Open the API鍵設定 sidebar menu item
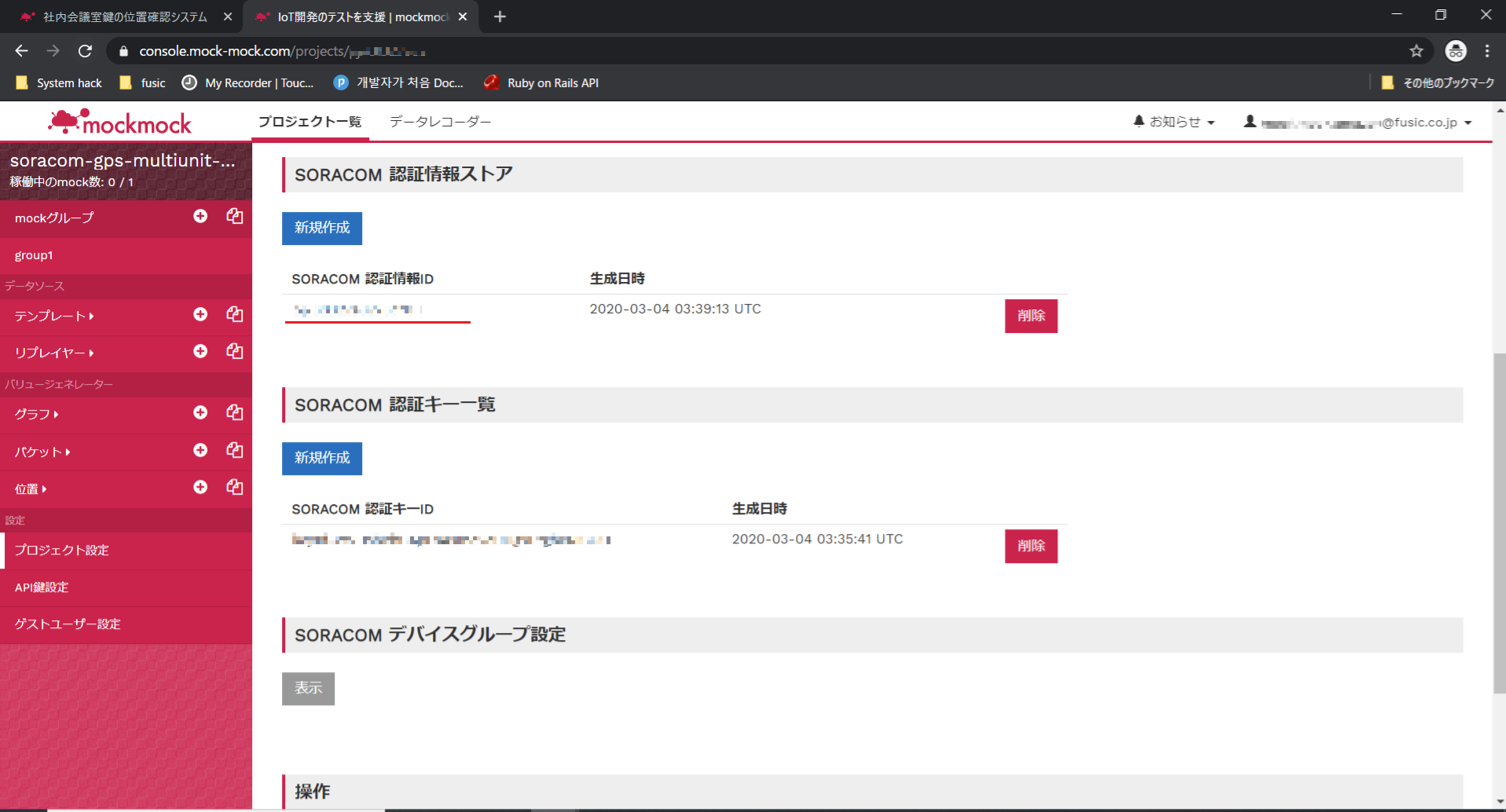The height and width of the screenshot is (812, 1506). pyautogui.click(x=42, y=587)
